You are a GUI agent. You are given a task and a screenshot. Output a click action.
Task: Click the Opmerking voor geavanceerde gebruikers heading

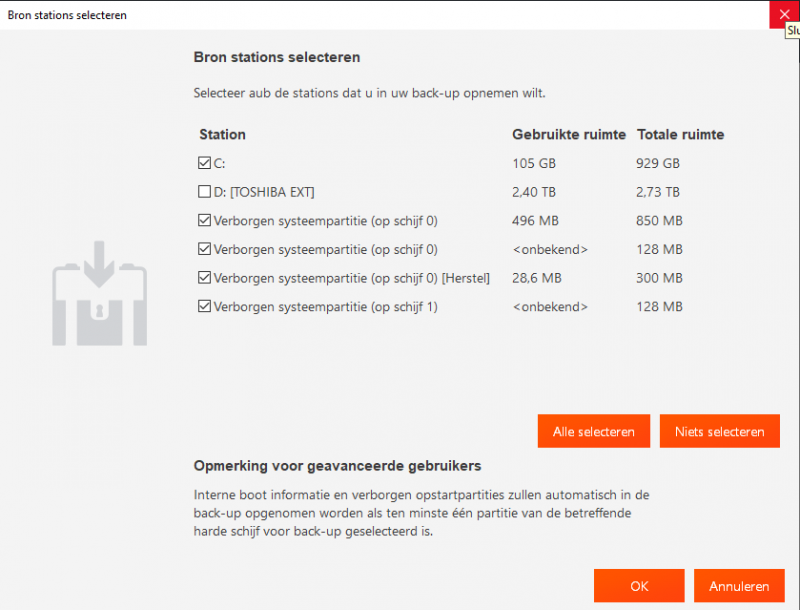pos(337,465)
